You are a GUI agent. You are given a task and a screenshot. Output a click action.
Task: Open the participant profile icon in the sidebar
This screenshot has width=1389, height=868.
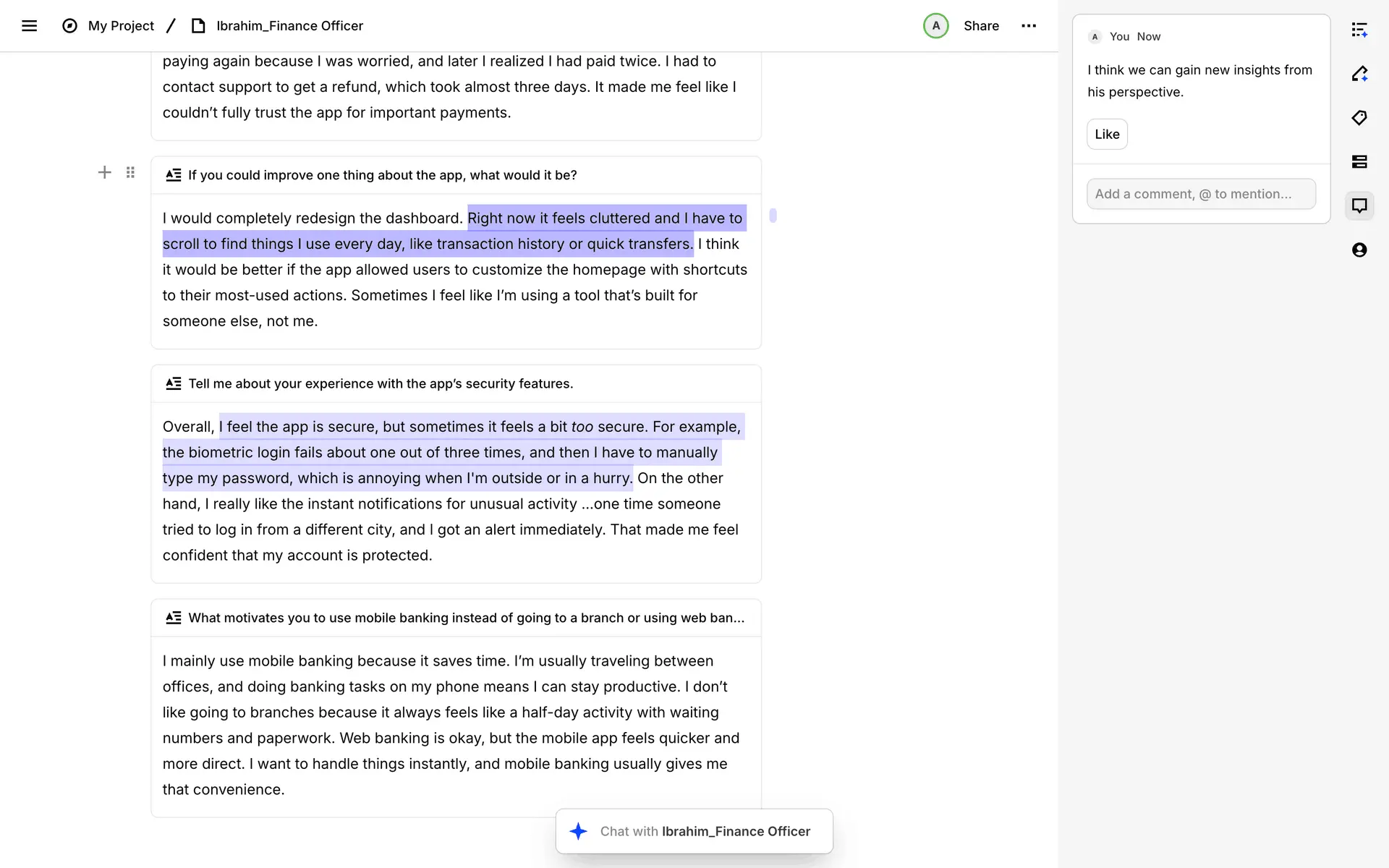1359,250
